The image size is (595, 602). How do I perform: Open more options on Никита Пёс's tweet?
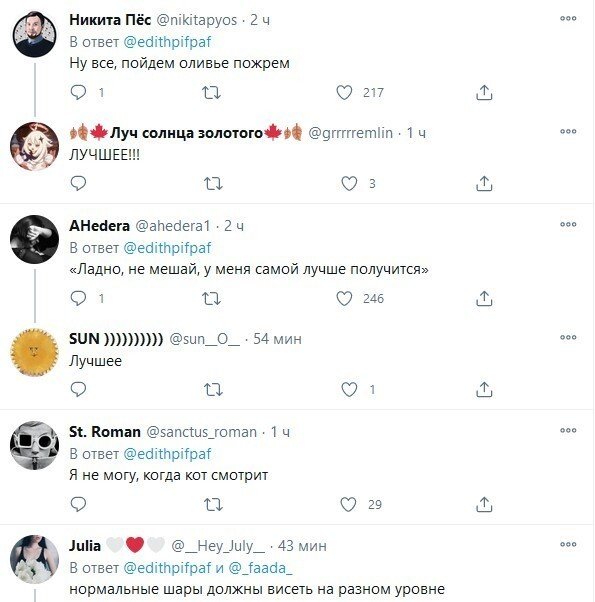coord(568,18)
